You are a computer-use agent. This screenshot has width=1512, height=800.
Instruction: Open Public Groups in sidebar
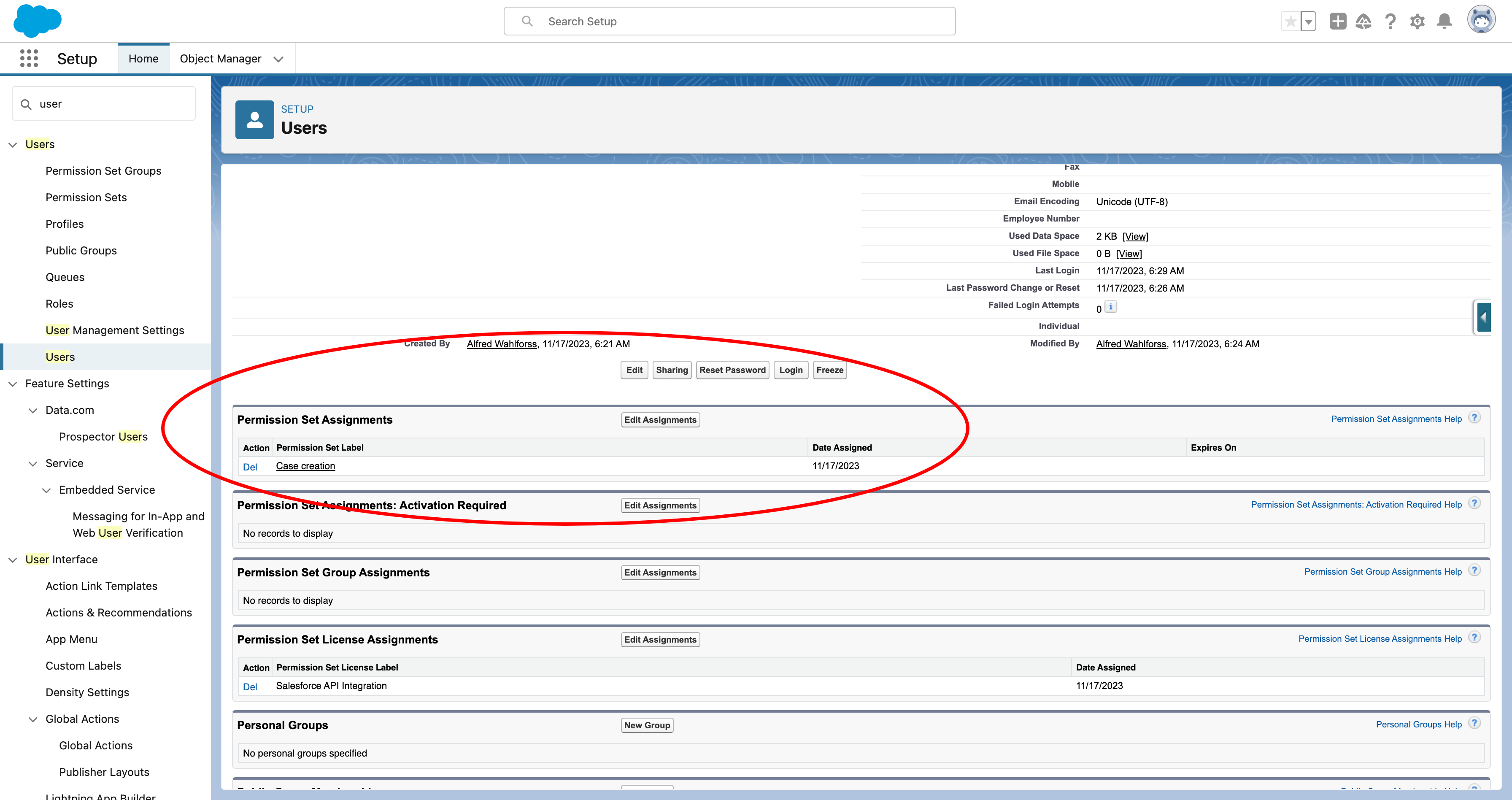[x=81, y=251]
